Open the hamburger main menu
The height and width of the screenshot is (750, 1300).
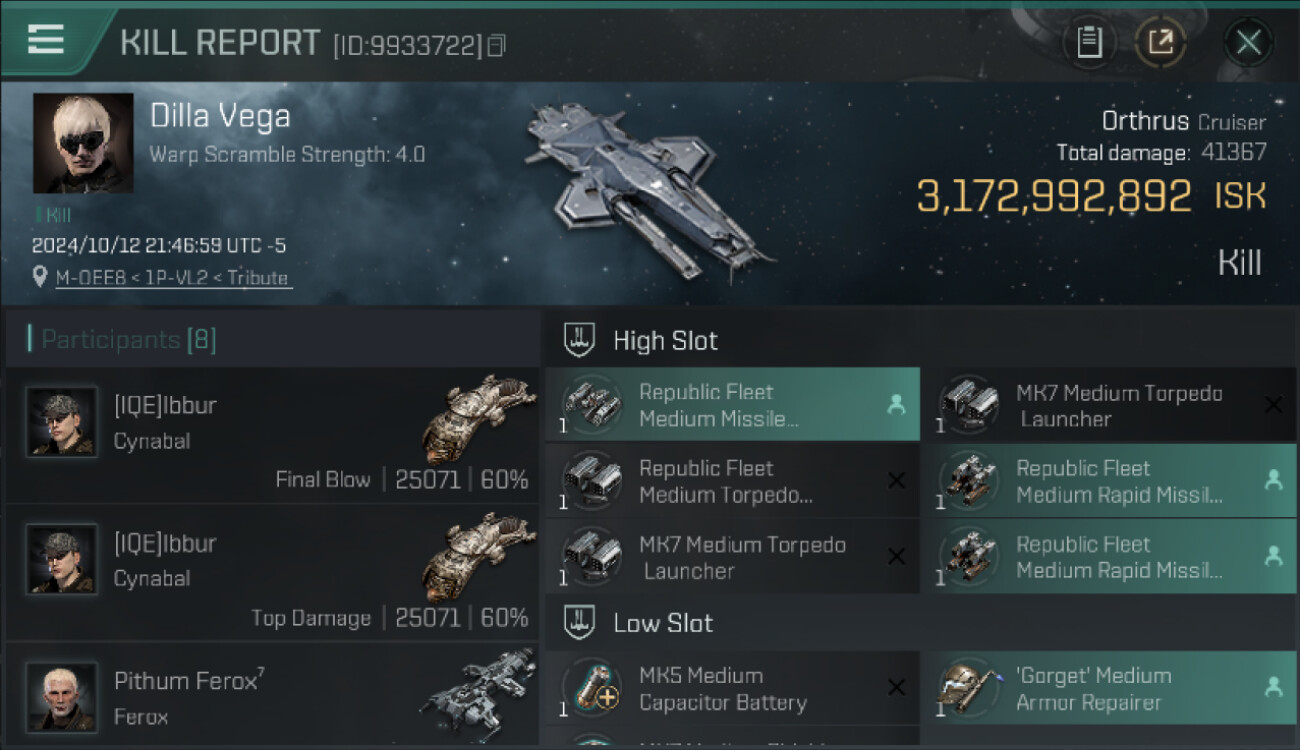[x=46, y=39]
